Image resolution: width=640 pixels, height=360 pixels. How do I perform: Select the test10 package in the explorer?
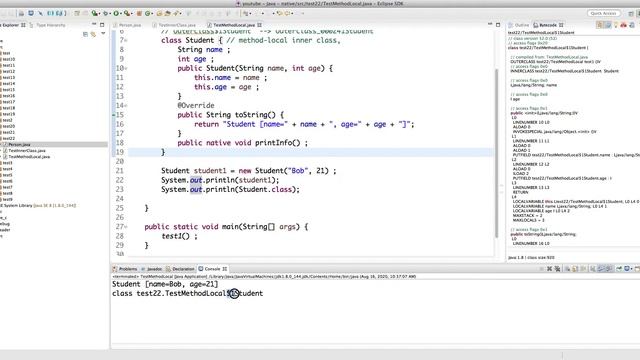click(x=8, y=59)
